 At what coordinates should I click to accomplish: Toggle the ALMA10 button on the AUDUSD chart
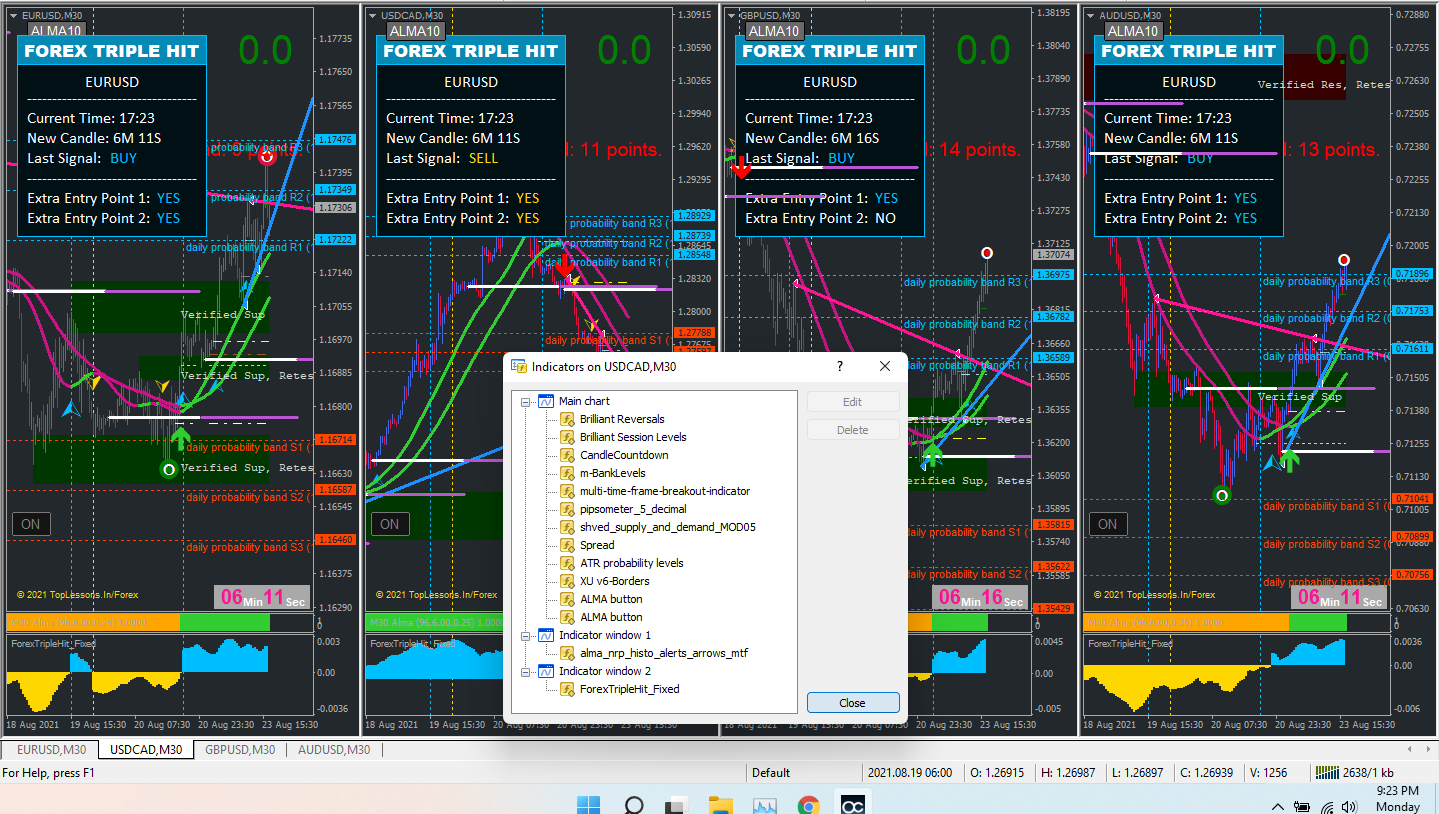tap(1132, 30)
